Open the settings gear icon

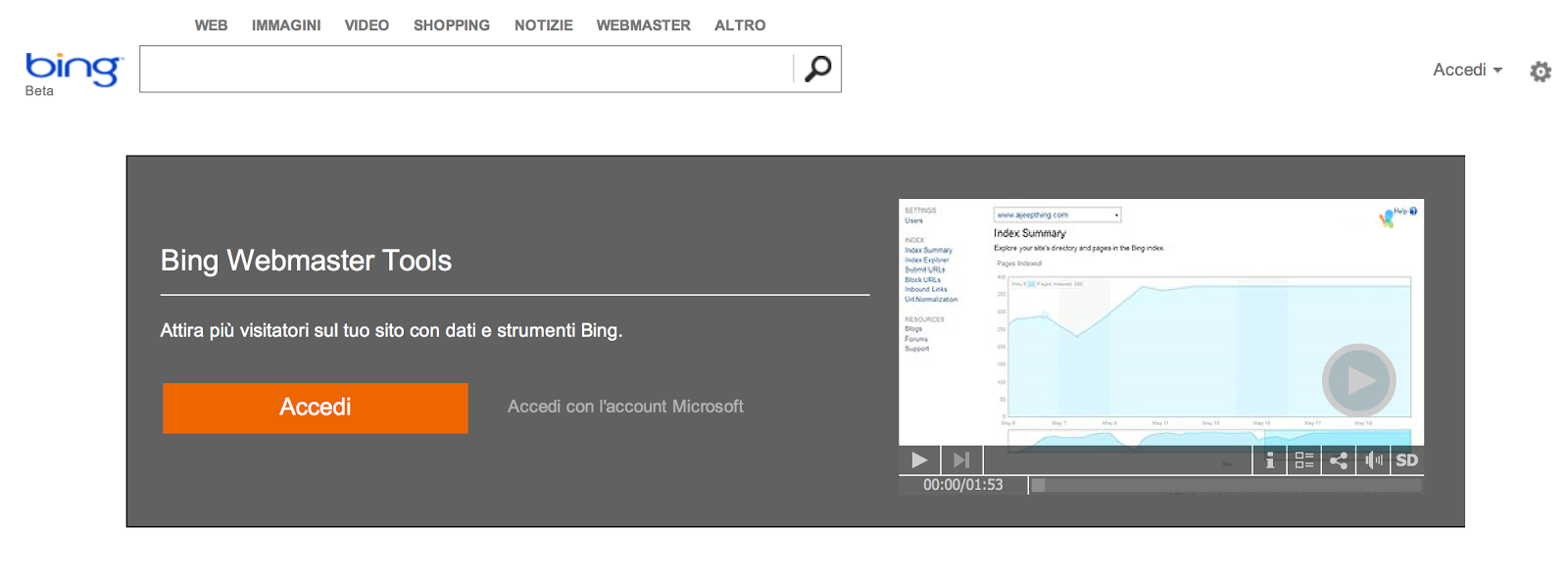coord(1541,72)
